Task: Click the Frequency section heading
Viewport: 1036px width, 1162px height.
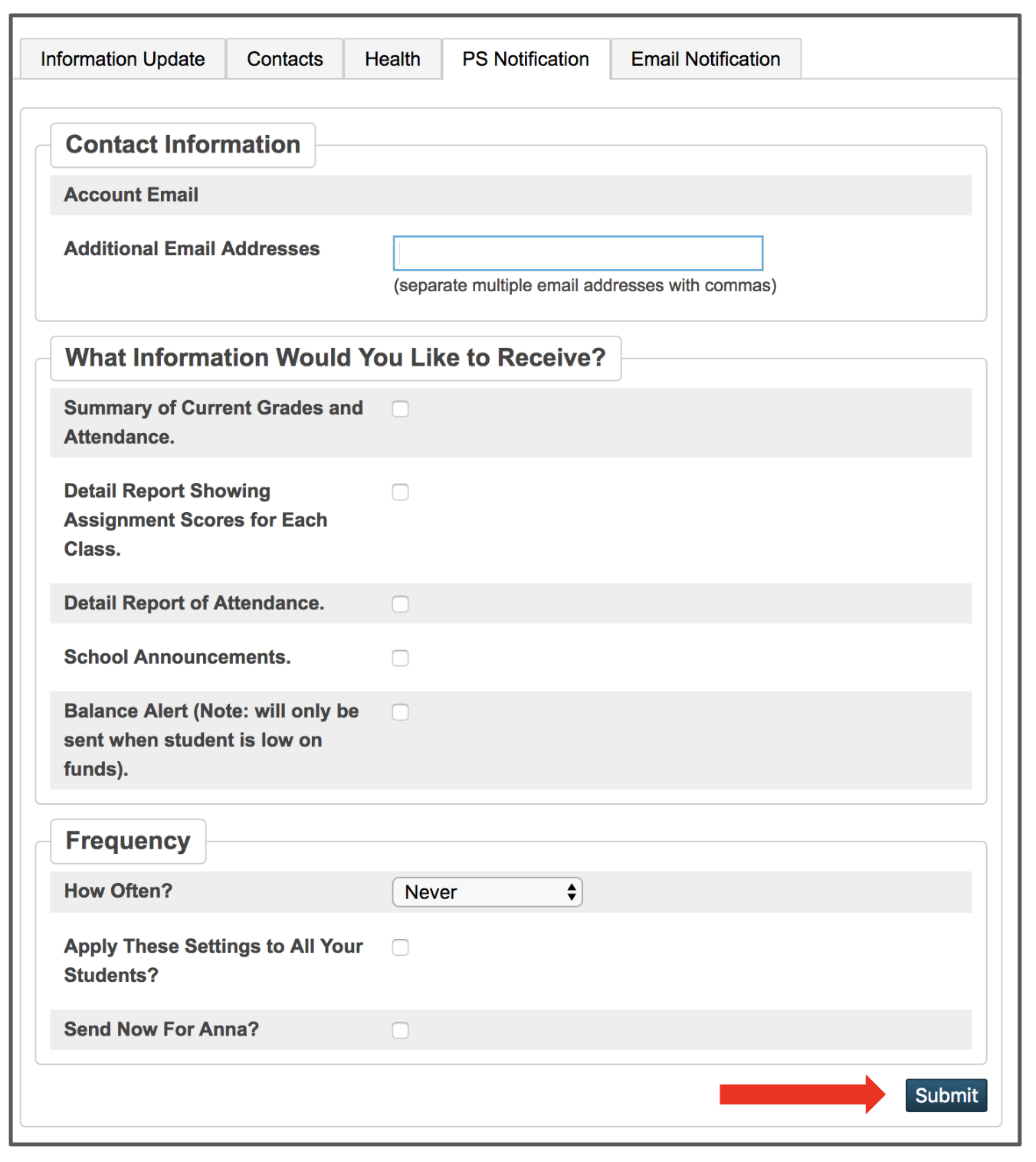Action: click(128, 841)
